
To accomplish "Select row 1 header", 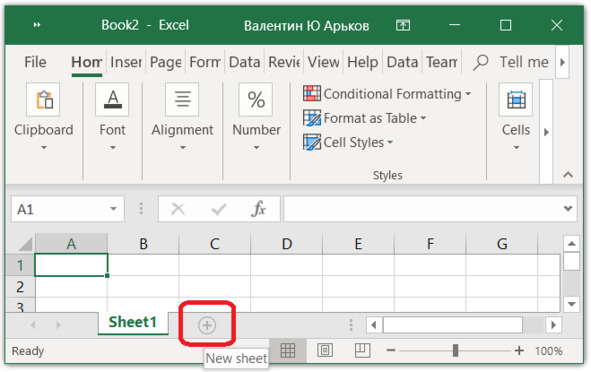I will (20, 265).
